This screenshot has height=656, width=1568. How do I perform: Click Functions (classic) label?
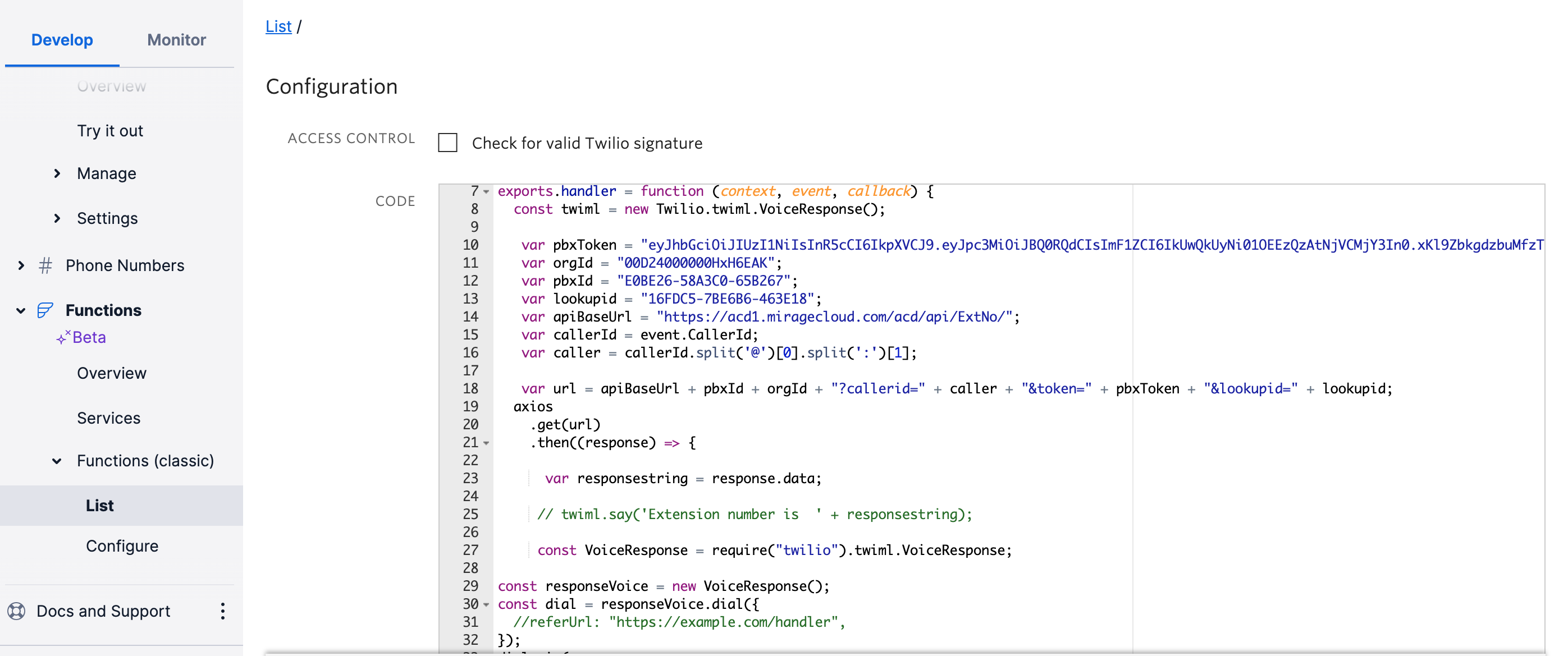(x=145, y=461)
